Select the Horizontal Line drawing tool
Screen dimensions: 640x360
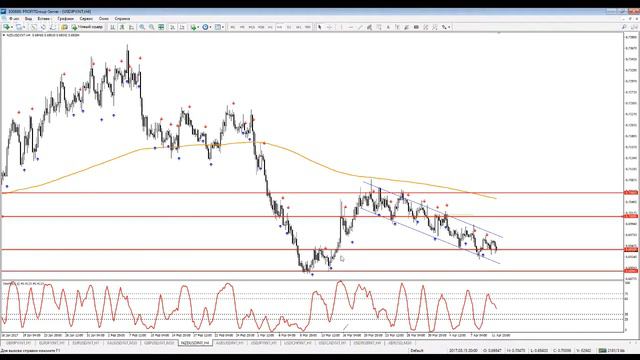tap(350, 27)
